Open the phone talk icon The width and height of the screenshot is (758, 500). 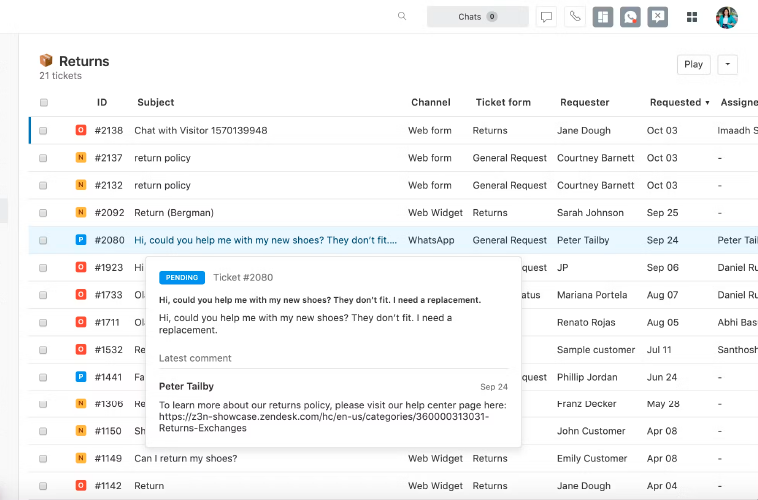[x=574, y=17]
